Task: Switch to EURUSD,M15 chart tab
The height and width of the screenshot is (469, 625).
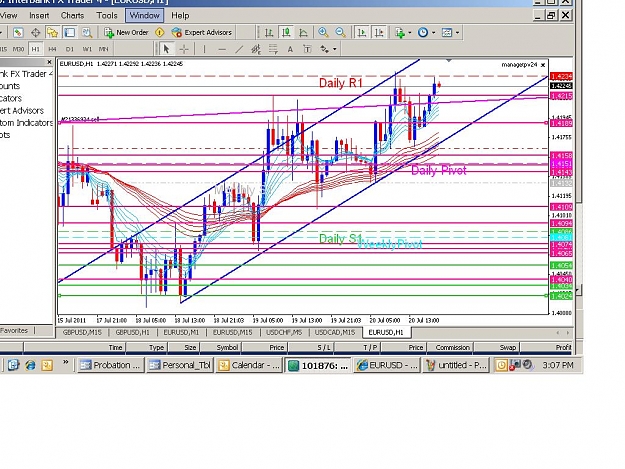Action: [x=232, y=332]
